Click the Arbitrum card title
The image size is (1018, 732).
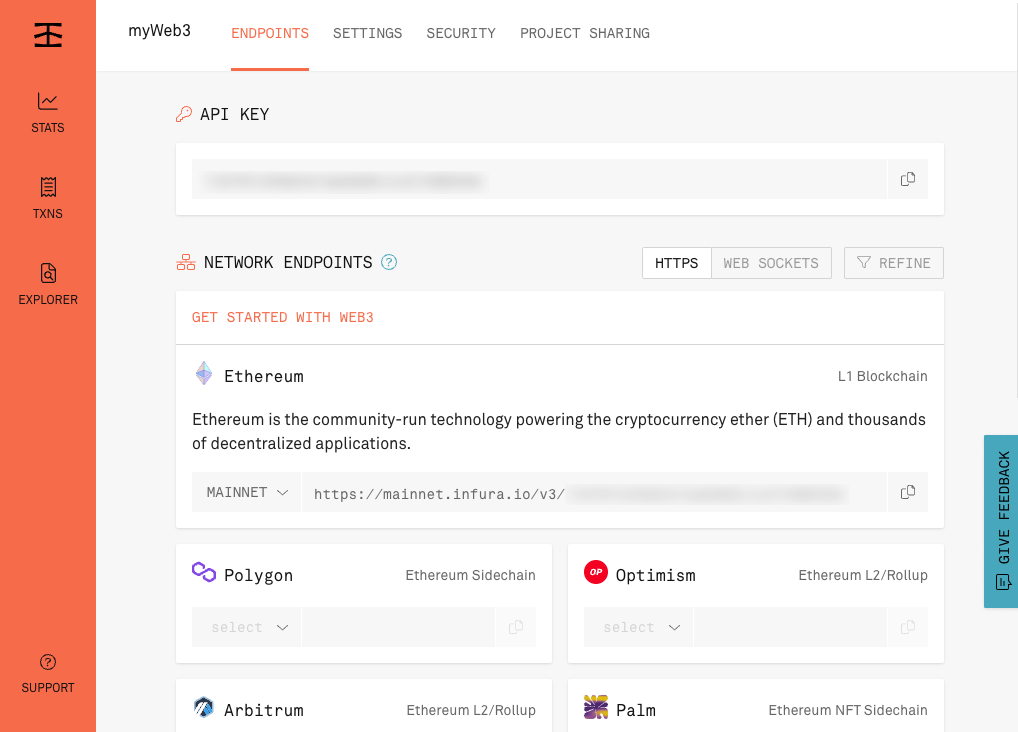tap(264, 711)
